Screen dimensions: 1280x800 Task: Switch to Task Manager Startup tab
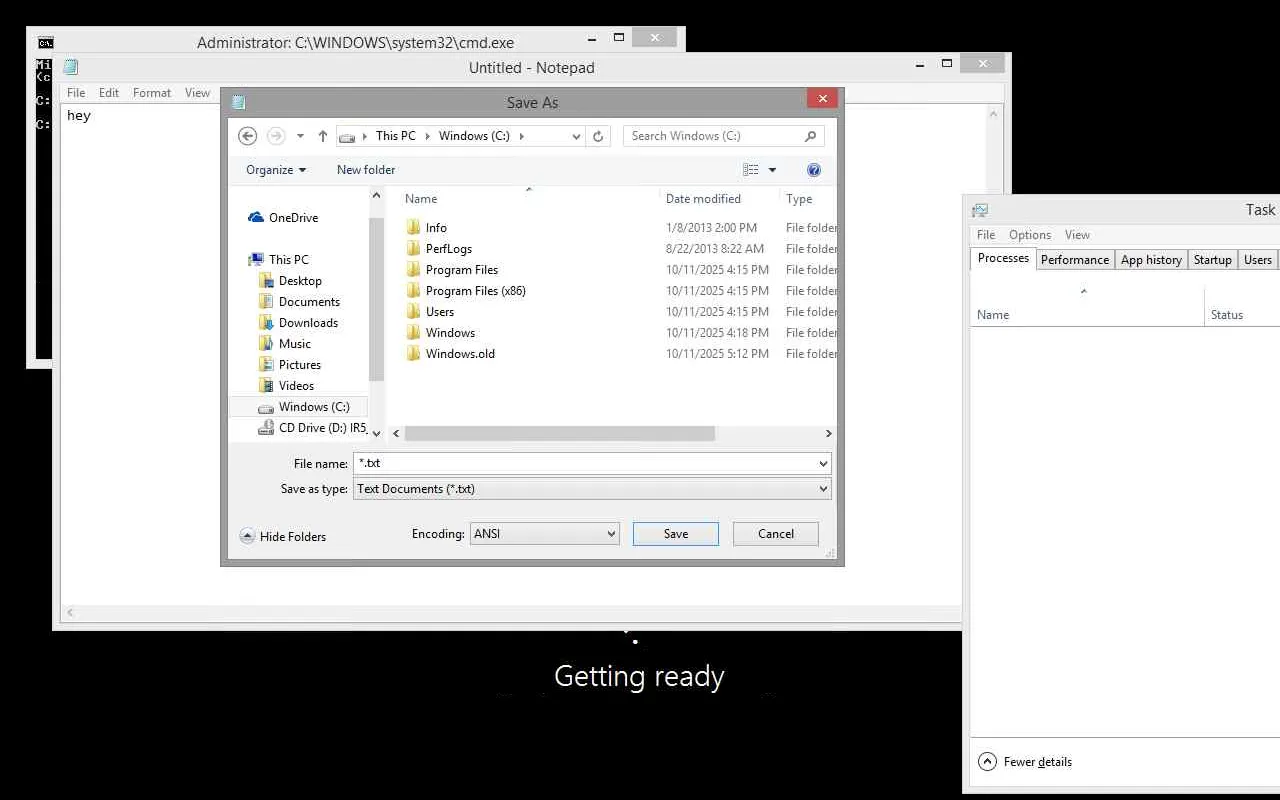point(1213,260)
